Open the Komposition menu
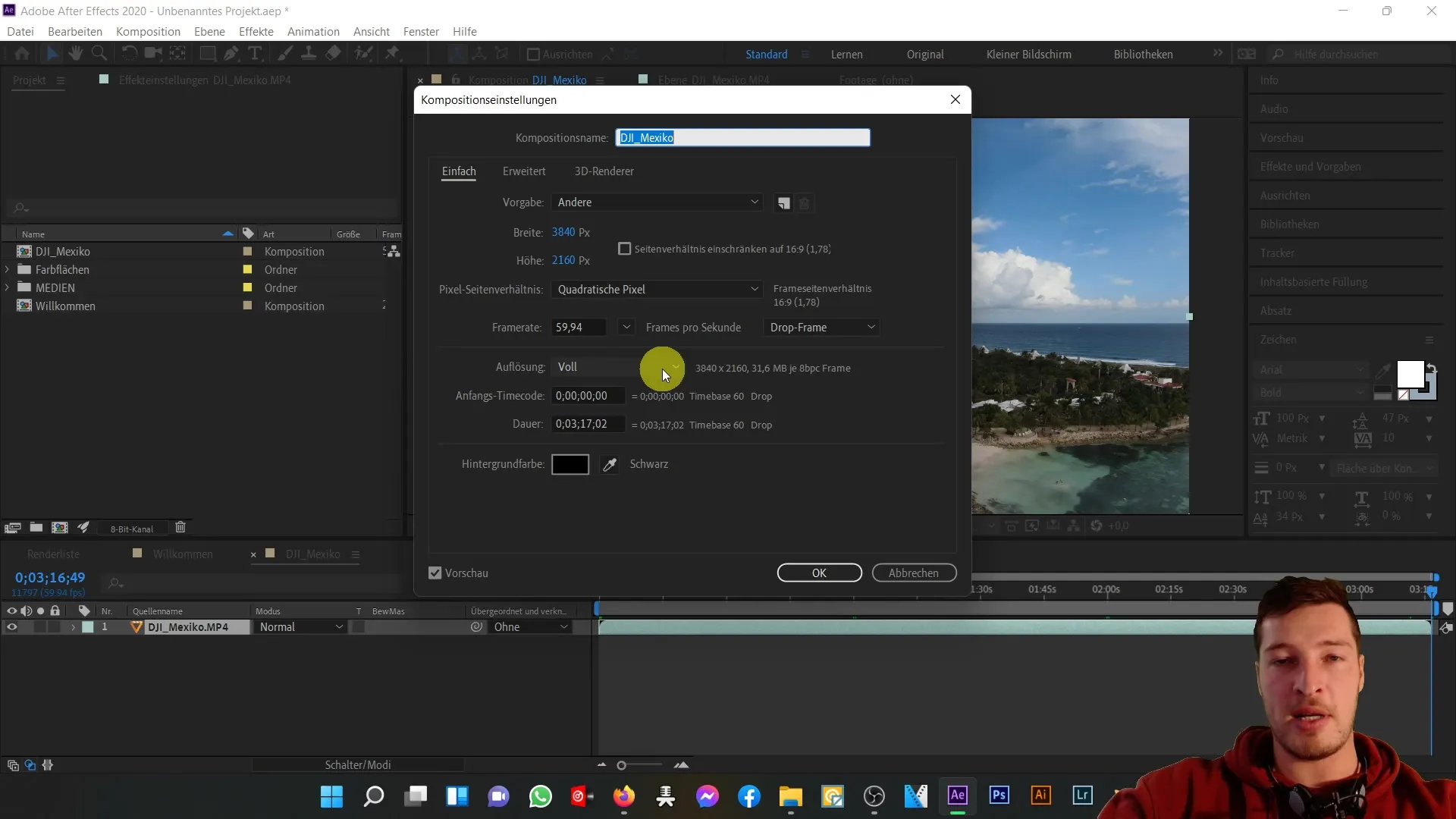The image size is (1456, 819). click(148, 31)
